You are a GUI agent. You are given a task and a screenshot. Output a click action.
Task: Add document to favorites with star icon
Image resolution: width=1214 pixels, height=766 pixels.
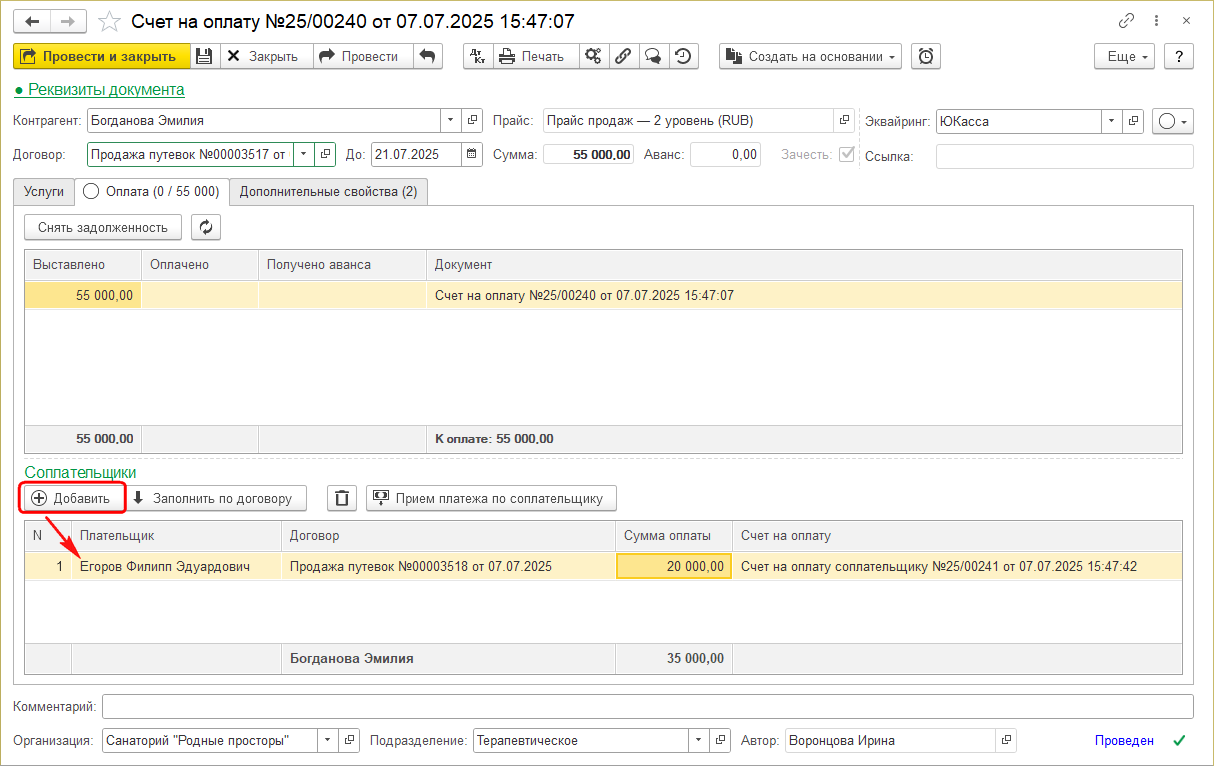[x=111, y=21]
